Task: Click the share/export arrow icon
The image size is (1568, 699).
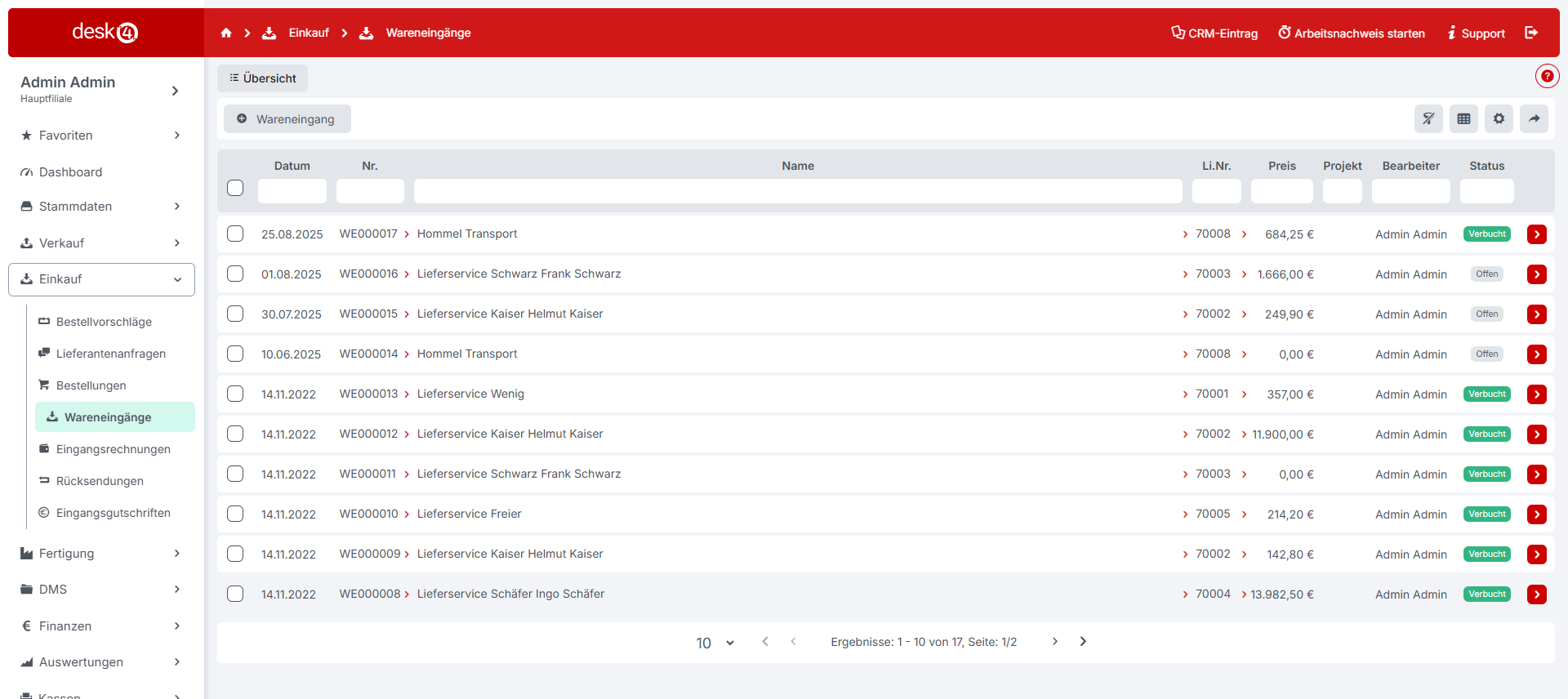Action: 1534,118
